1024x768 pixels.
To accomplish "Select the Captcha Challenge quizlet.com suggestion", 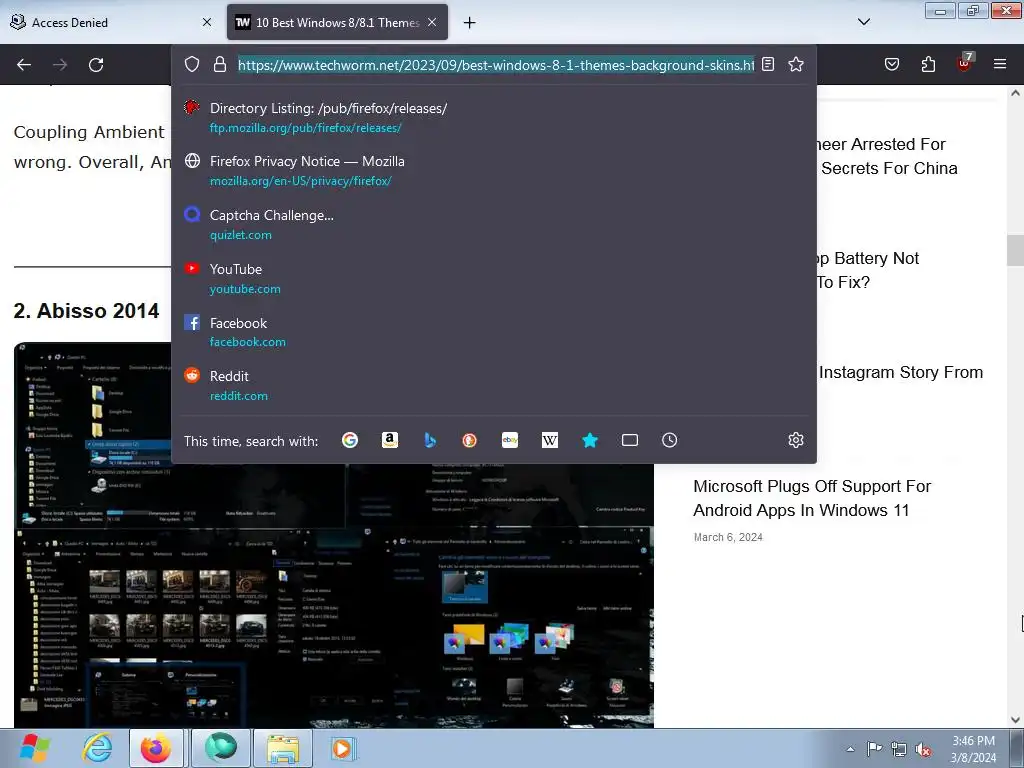I will pos(494,225).
